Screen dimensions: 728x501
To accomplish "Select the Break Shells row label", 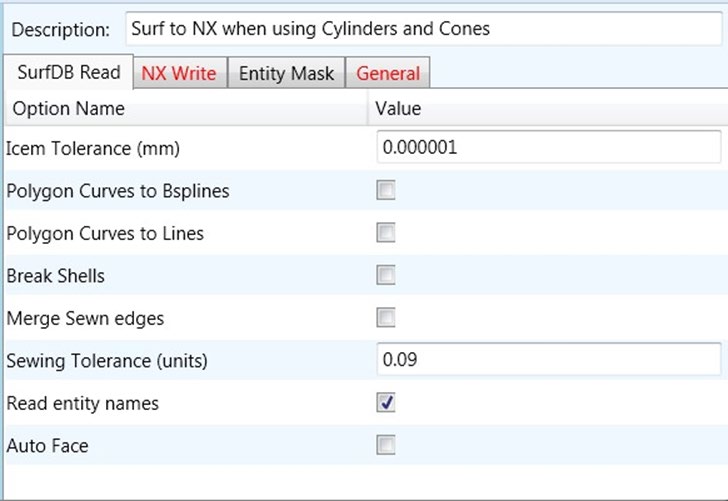I will coord(55,276).
